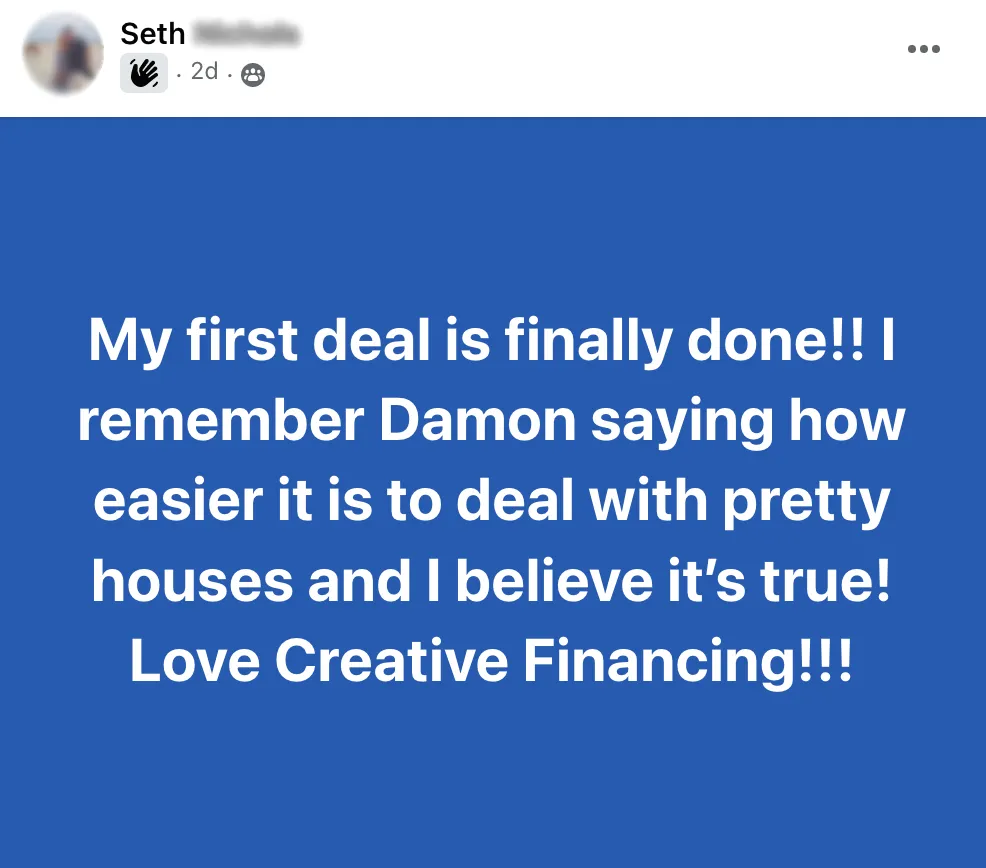Screen dimensions: 986x868
Task: Click the word "Damon" in the post
Action: click(478, 422)
